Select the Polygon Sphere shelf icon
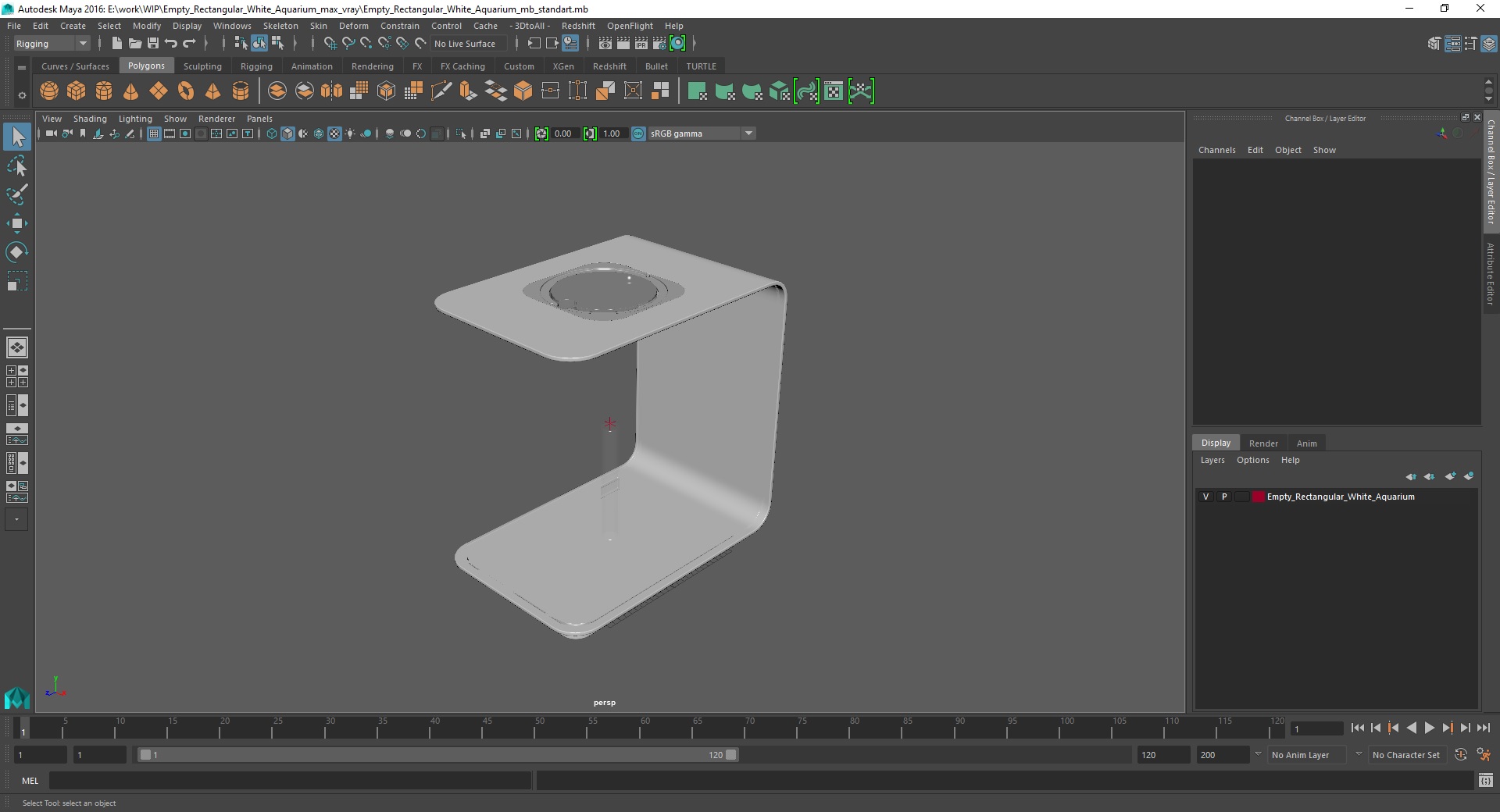This screenshot has height=812, width=1500. coord(49,91)
